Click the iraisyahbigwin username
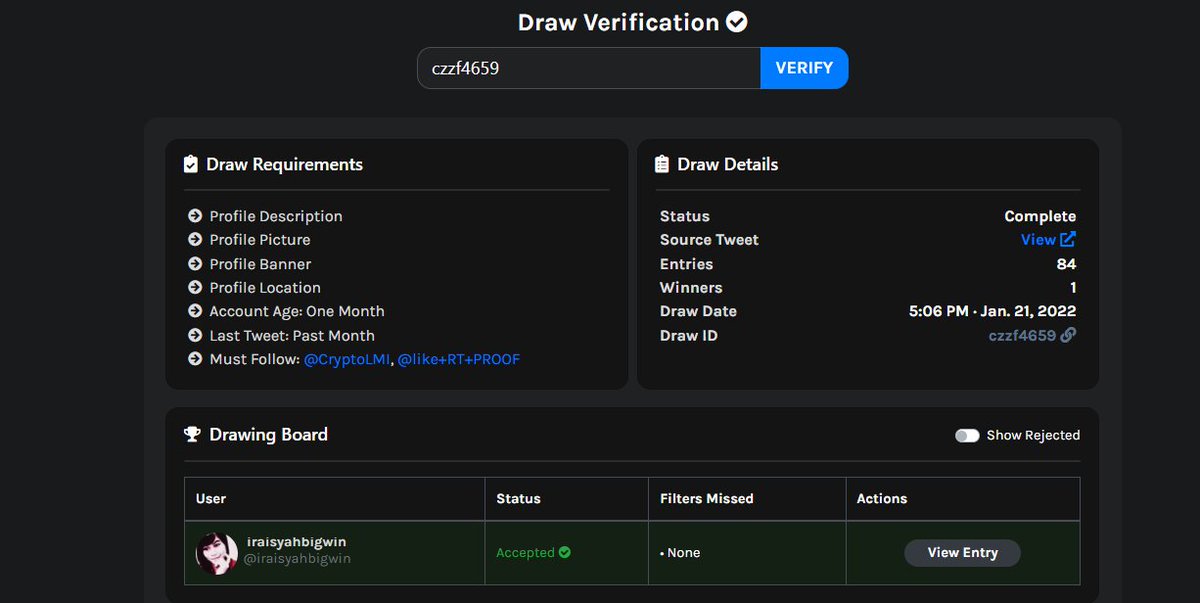This screenshot has width=1200, height=603. (297, 542)
